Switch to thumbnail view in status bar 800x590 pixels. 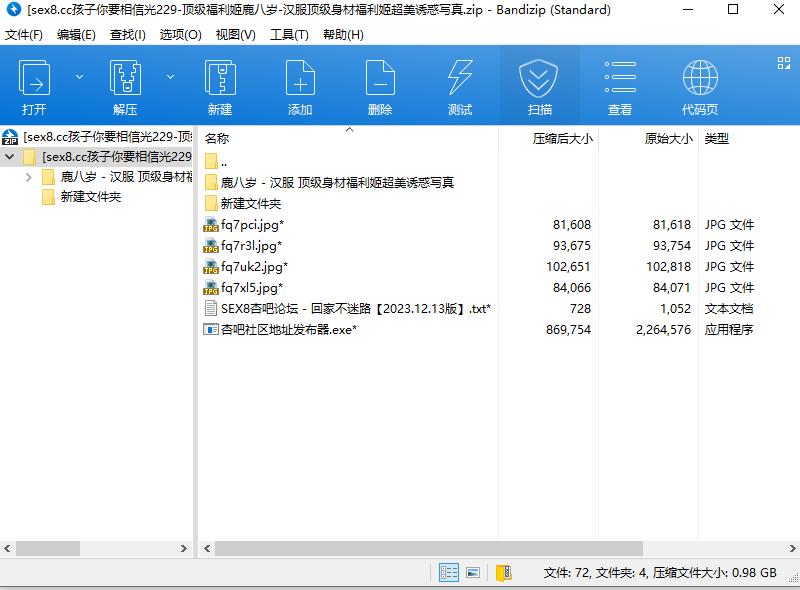(473, 572)
